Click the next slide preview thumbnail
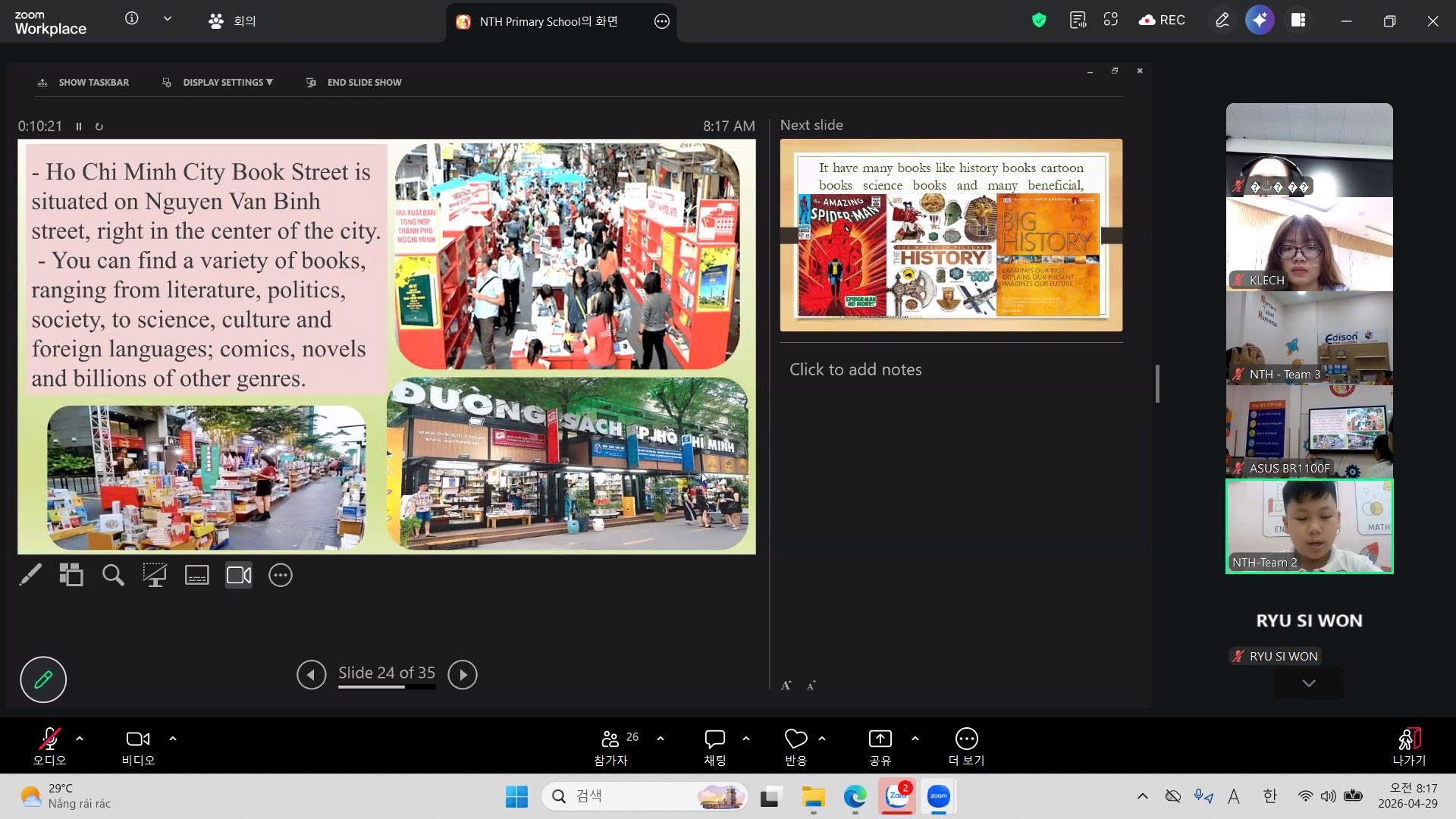Image resolution: width=1456 pixels, height=819 pixels. [x=951, y=235]
